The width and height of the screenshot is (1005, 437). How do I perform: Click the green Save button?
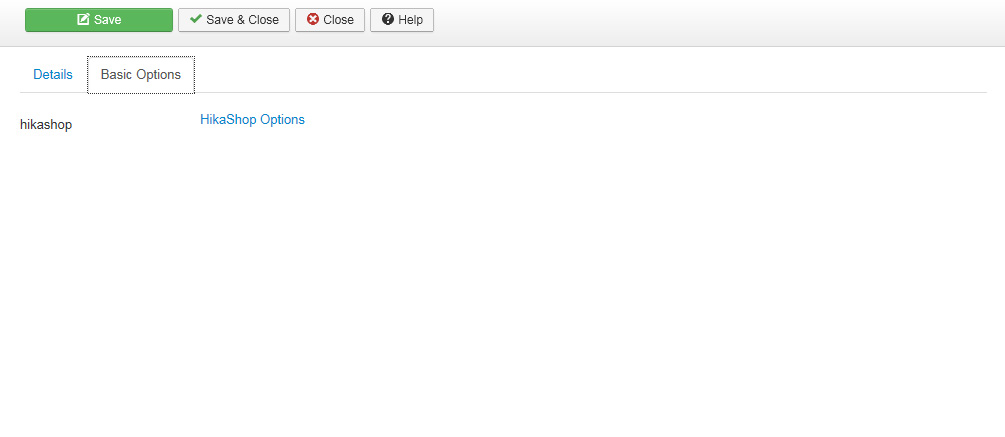[99, 20]
